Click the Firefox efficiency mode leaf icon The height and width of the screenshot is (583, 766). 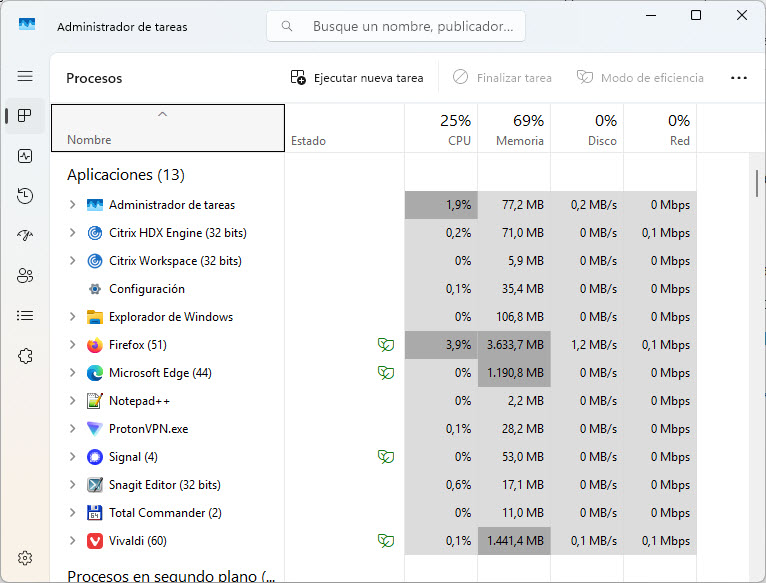384,345
